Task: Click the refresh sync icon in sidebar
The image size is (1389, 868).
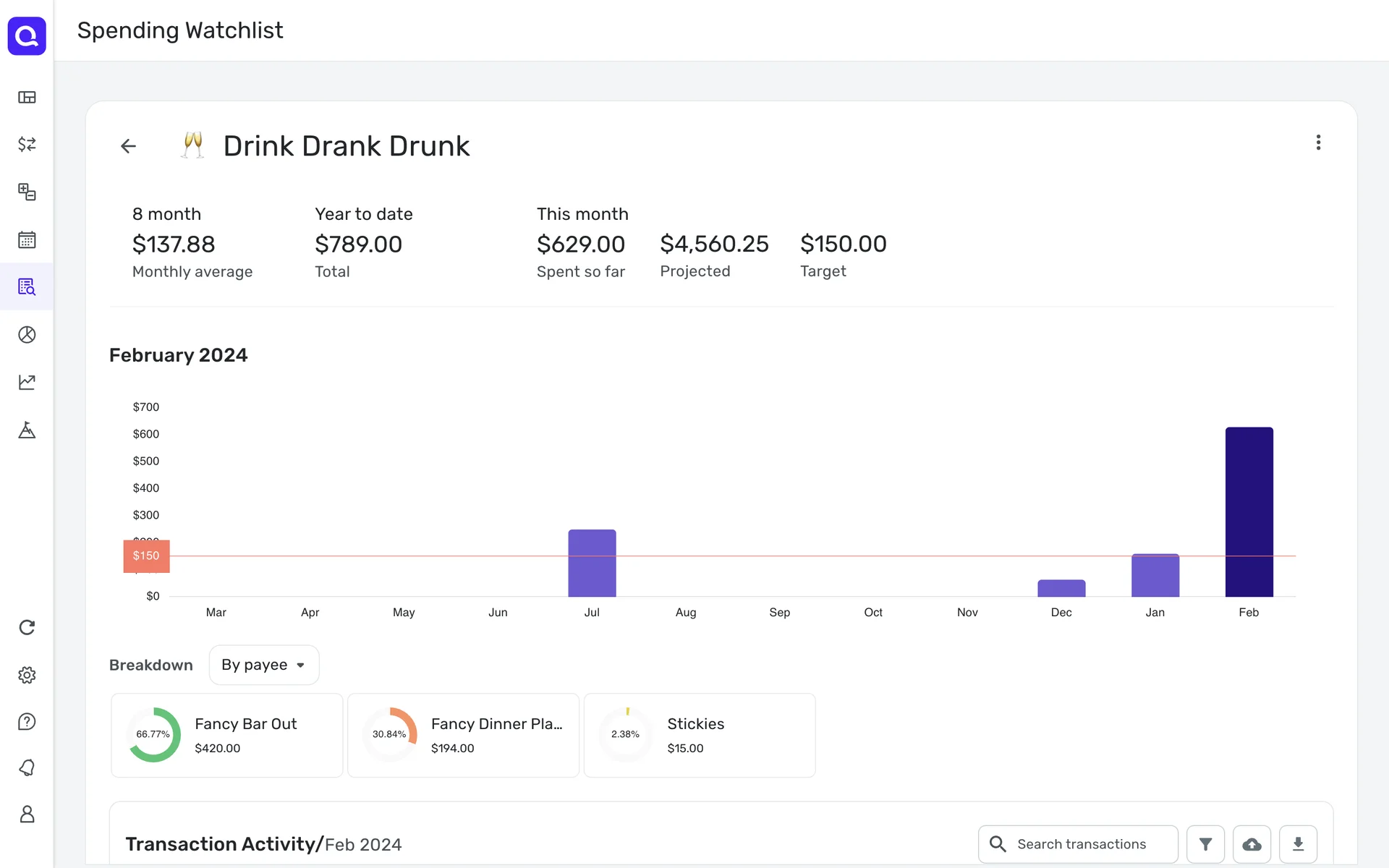Action: pos(27,627)
